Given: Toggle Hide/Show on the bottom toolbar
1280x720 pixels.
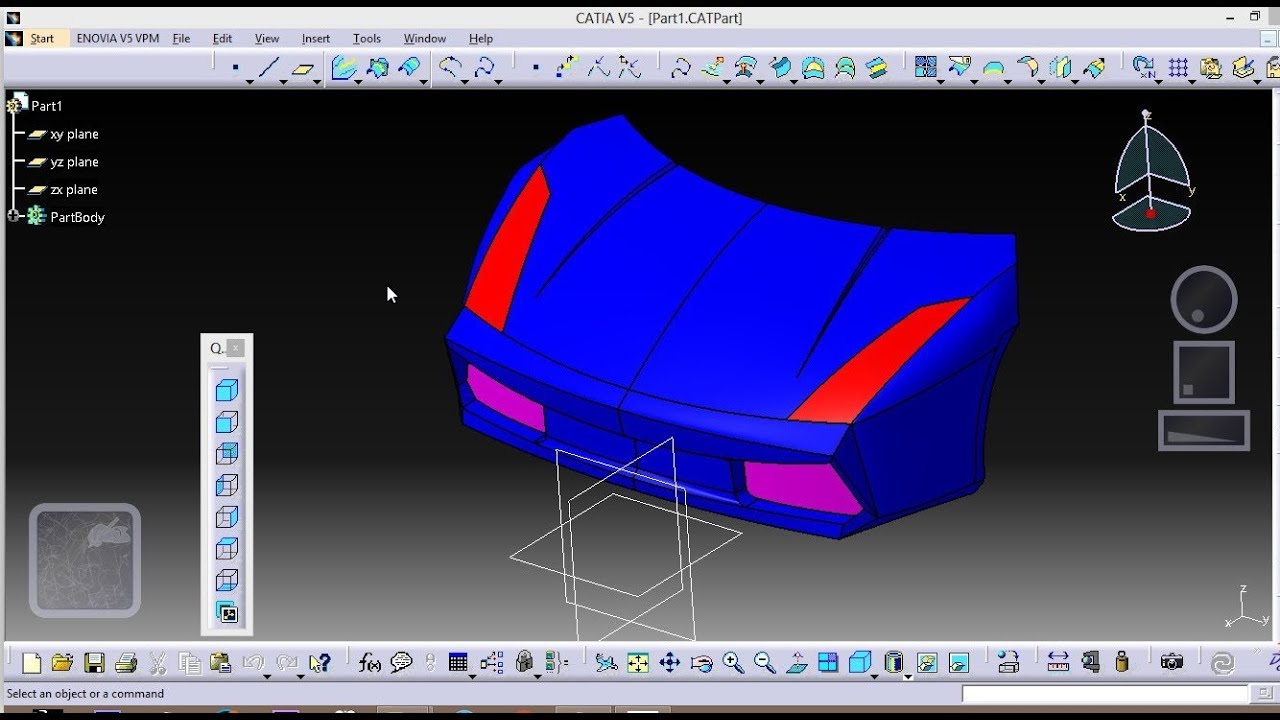Looking at the screenshot, I should point(926,662).
